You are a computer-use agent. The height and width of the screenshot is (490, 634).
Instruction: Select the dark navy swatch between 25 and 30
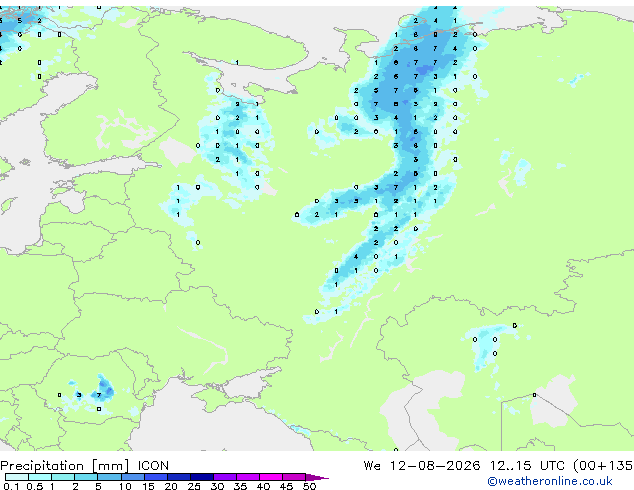(202, 477)
